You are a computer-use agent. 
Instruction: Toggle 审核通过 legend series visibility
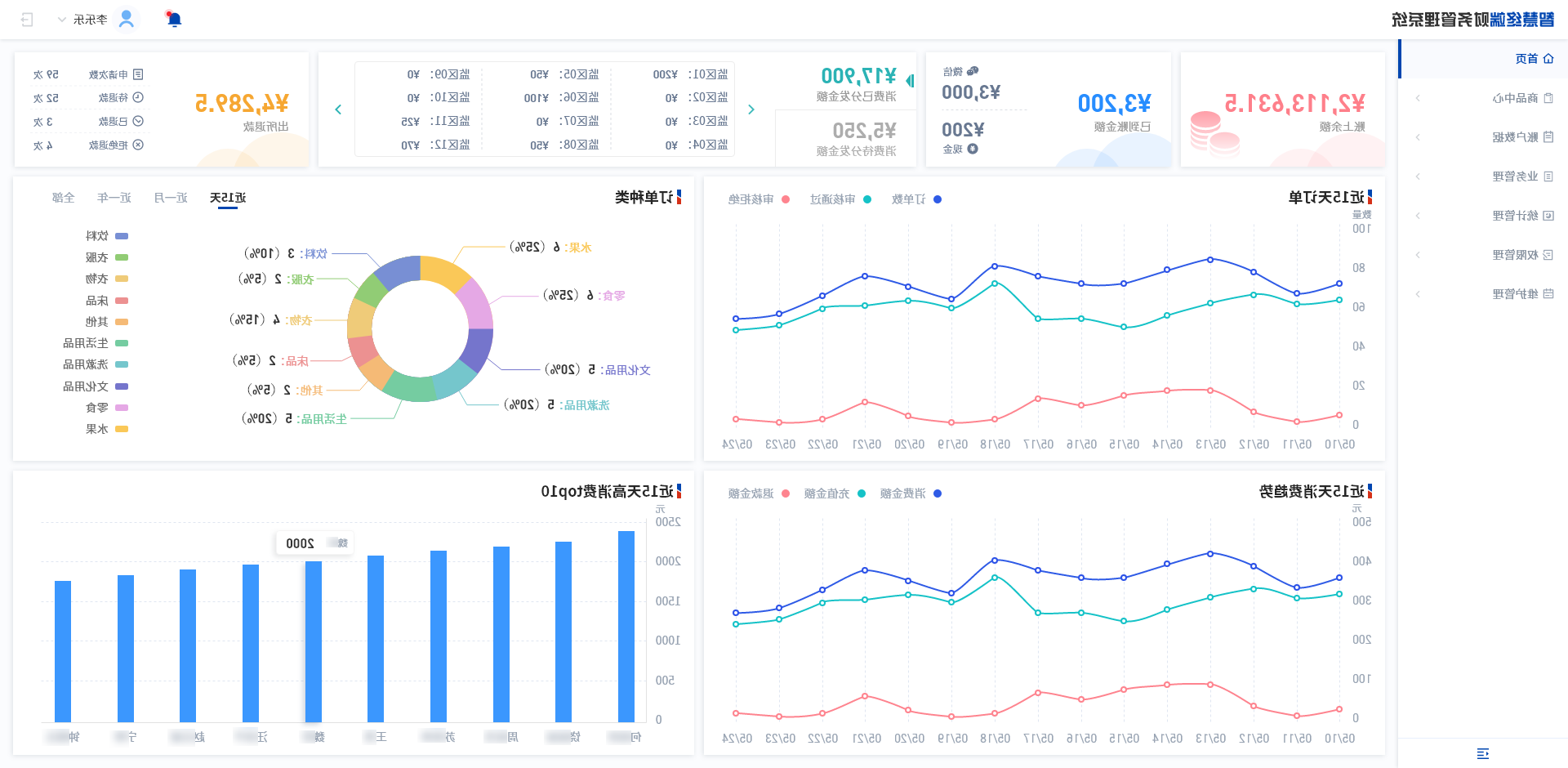pyautogui.click(x=840, y=199)
